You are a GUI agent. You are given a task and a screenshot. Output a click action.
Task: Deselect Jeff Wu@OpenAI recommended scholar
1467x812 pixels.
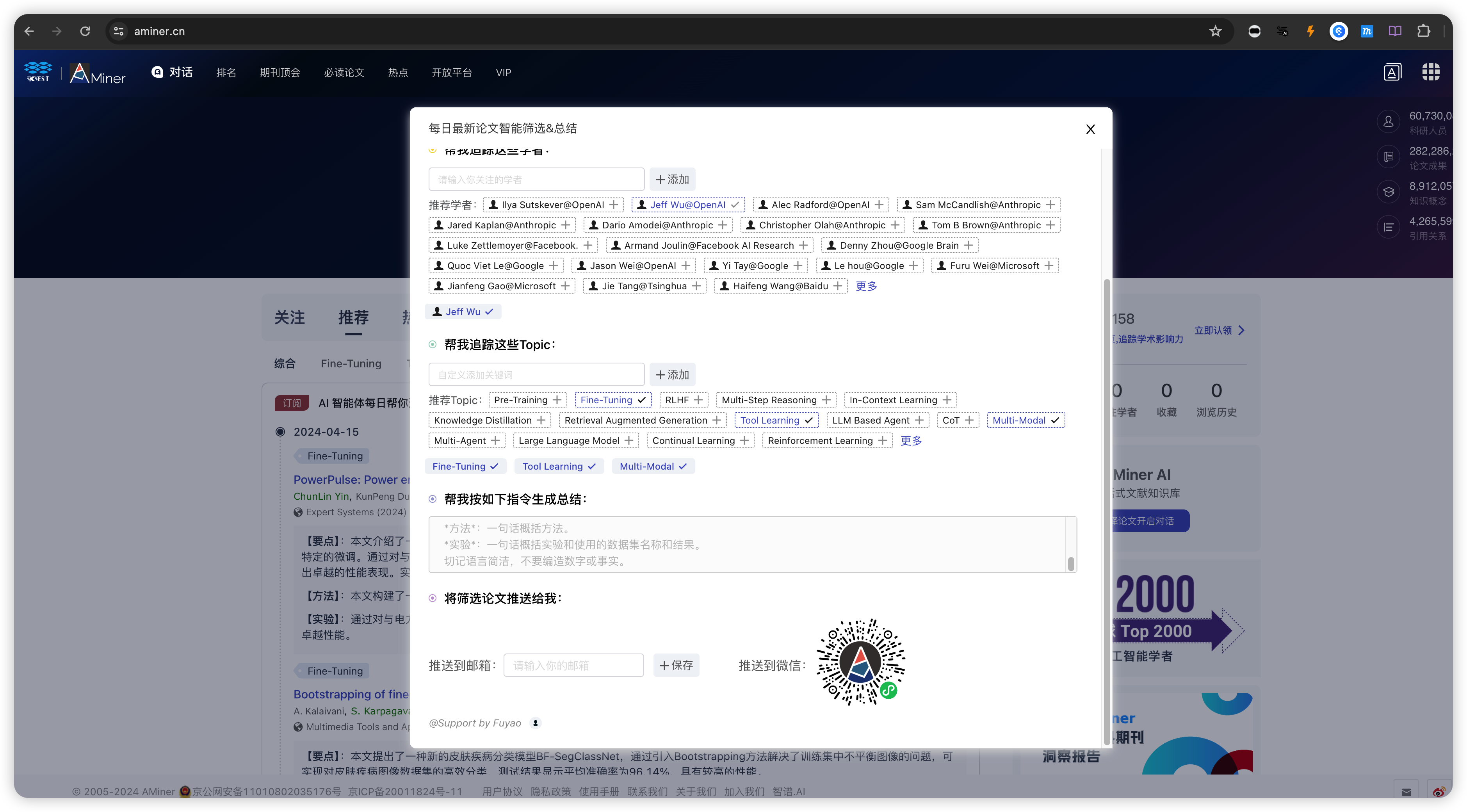(x=688, y=205)
